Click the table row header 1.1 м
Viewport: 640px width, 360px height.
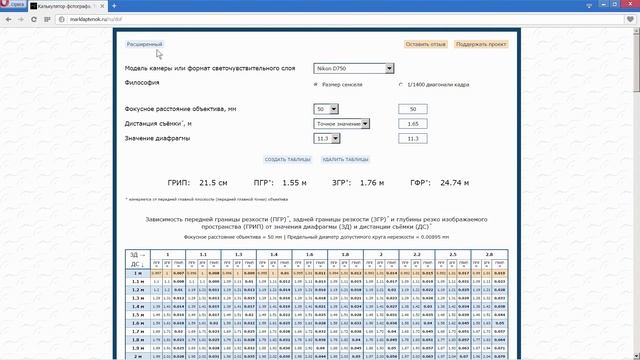(138, 282)
